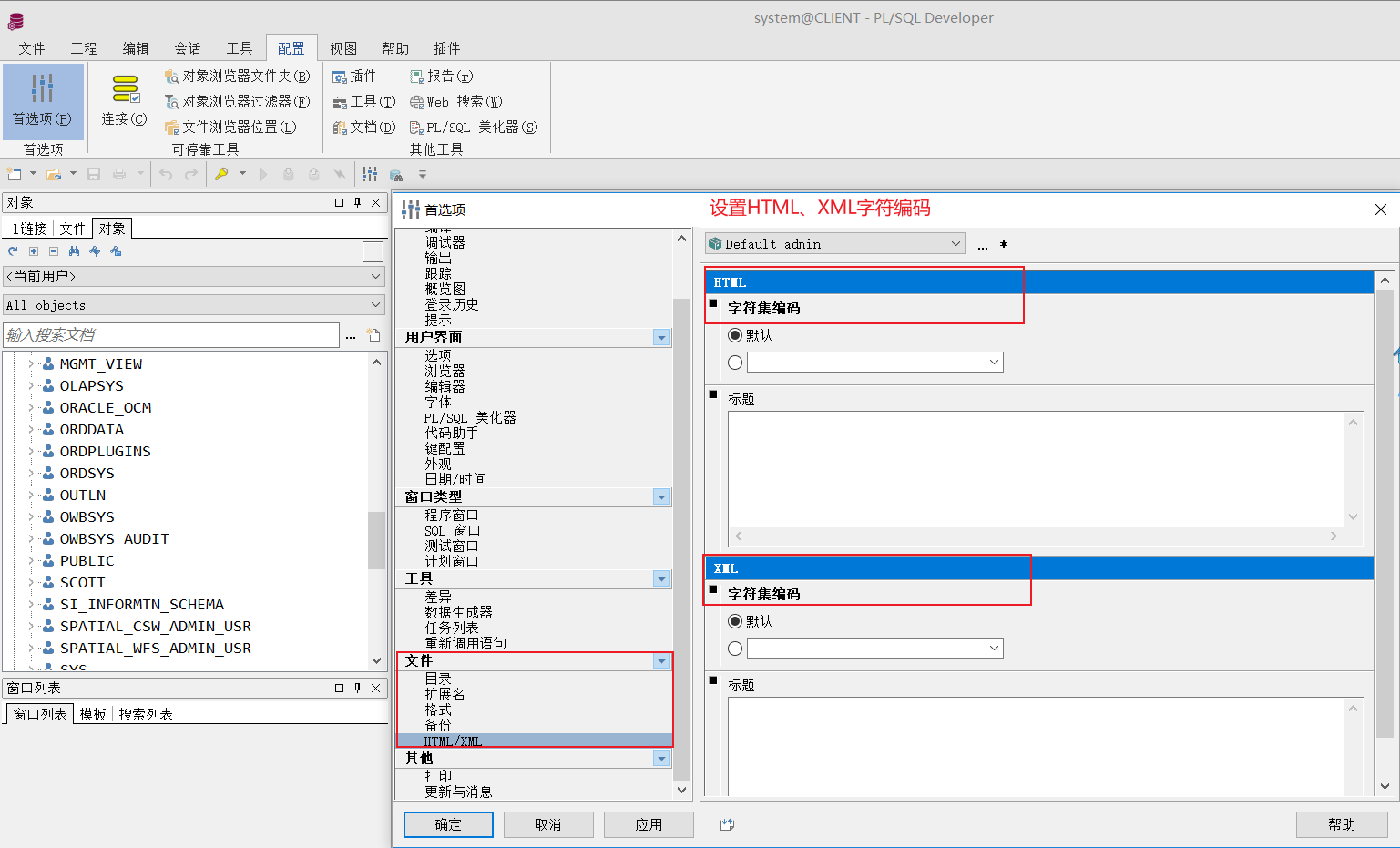Image resolution: width=1400 pixels, height=848 pixels.
Task: Open the 会话 menu tab
Action: [188, 48]
